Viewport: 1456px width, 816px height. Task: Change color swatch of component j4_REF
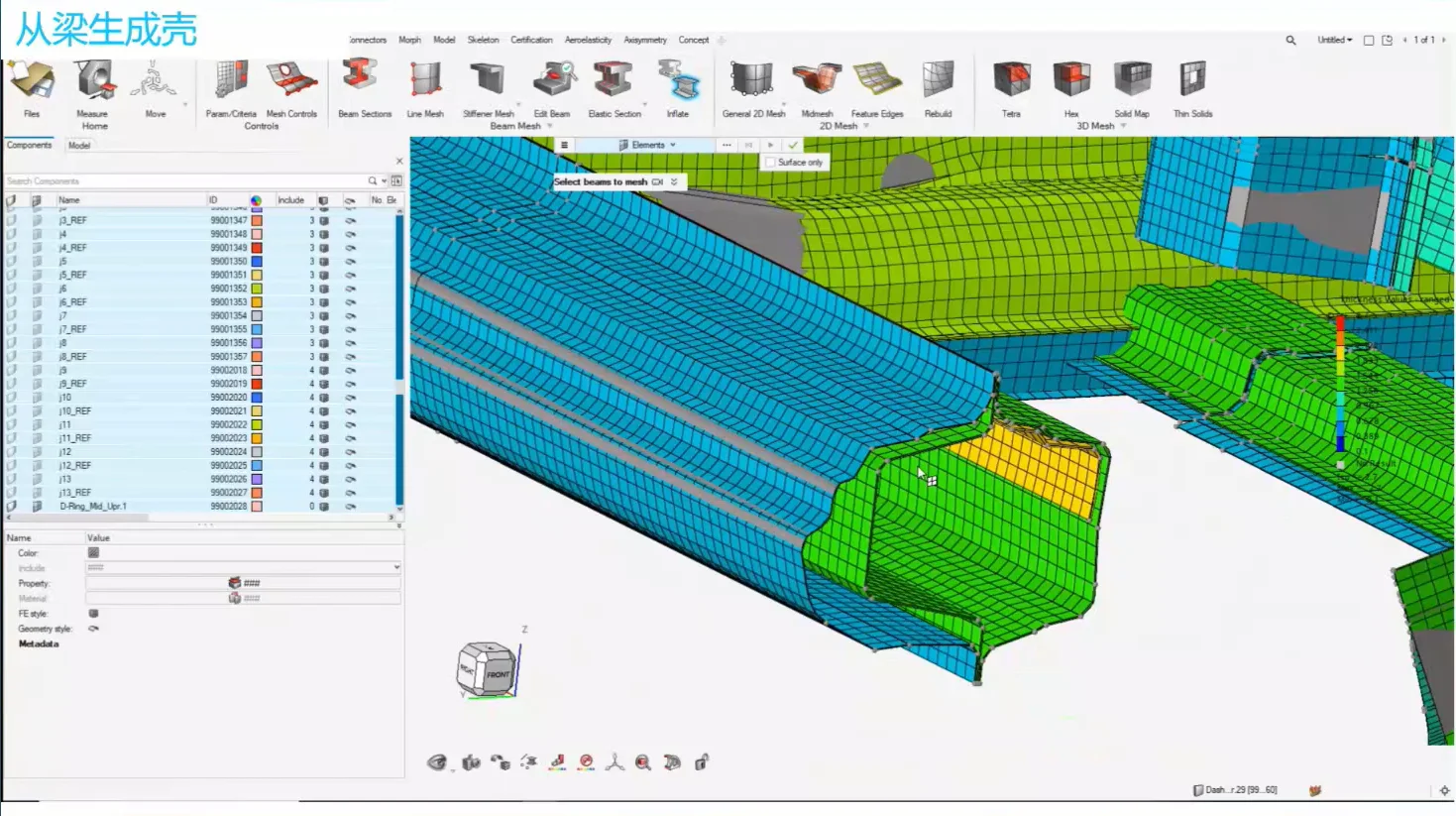[x=257, y=248]
